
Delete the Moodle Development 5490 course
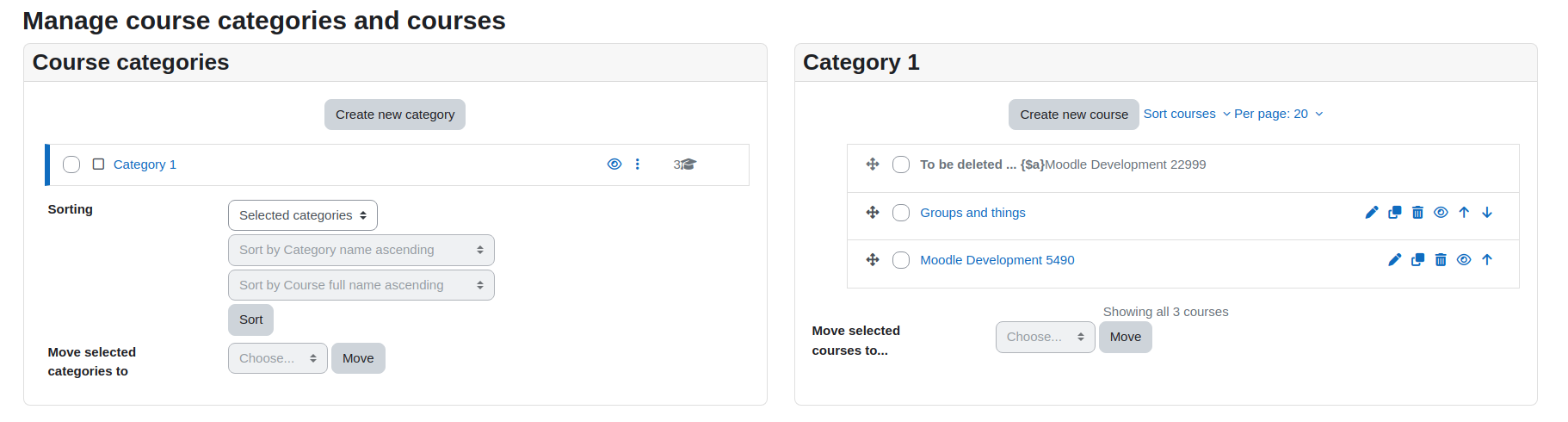tap(1441, 260)
